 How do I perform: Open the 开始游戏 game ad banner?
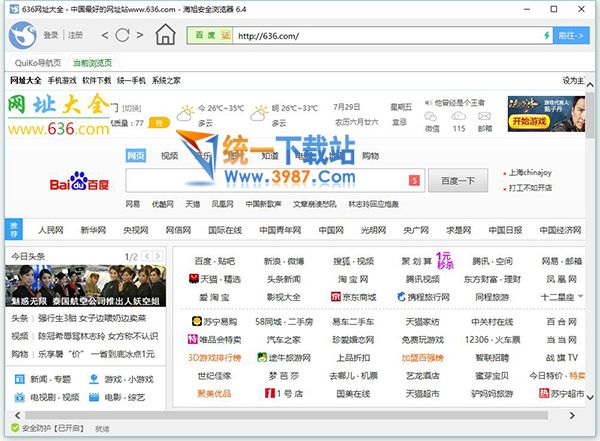coord(546,114)
